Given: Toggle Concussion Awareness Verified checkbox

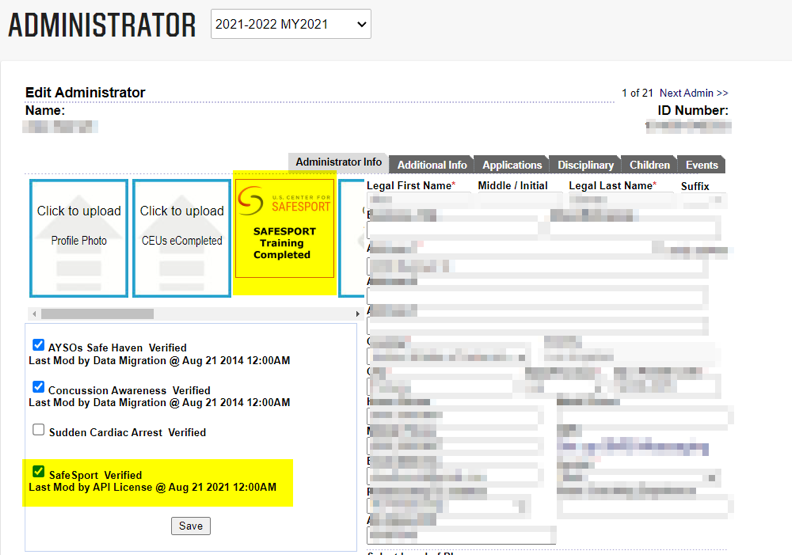Looking at the screenshot, I should [x=38, y=388].
